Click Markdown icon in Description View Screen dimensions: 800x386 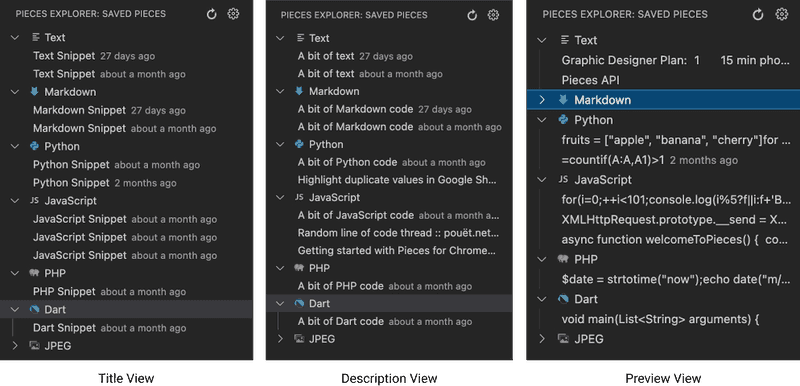coord(299,91)
